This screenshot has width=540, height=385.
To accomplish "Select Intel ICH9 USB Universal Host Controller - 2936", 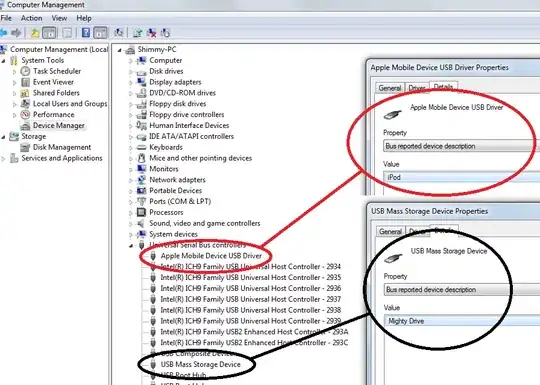I will click(x=251, y=288).
